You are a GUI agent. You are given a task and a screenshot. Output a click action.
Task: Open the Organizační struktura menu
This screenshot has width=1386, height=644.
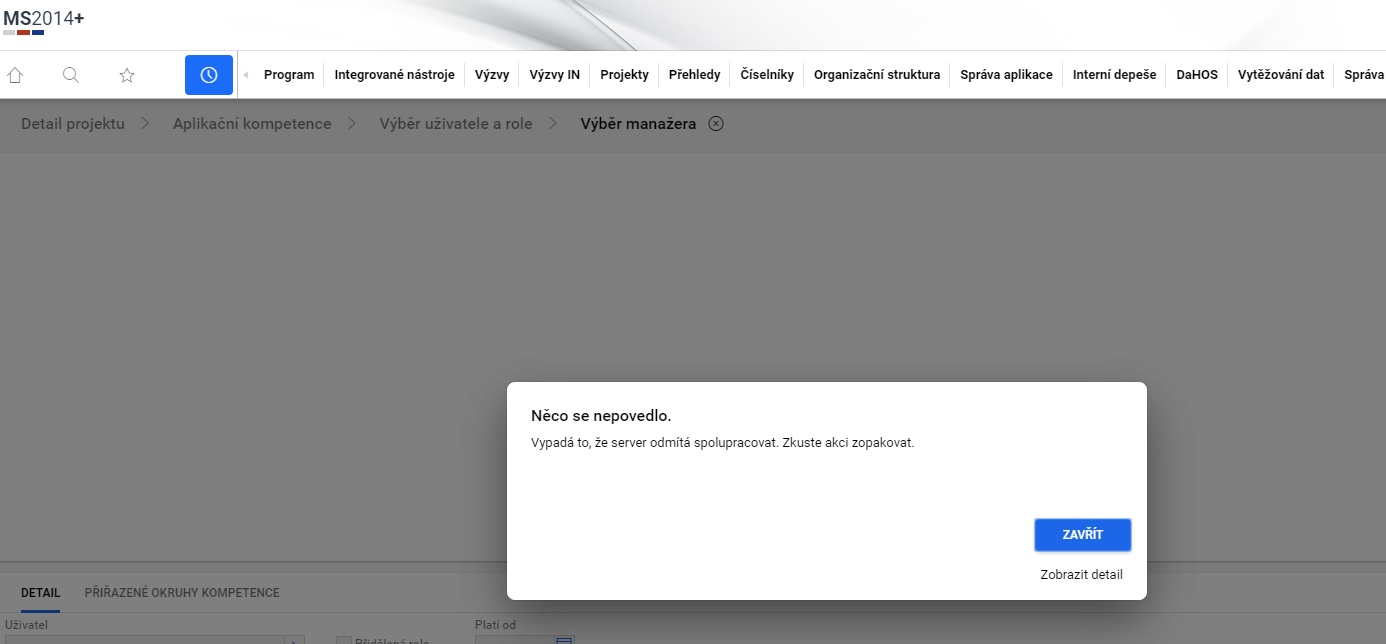(877, 75)
